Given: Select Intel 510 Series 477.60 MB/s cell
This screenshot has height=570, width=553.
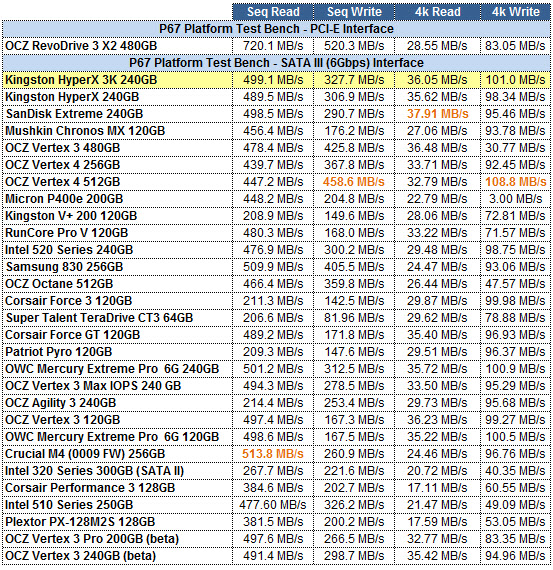Looking at the screenshot, I should (x=273, y=505).
